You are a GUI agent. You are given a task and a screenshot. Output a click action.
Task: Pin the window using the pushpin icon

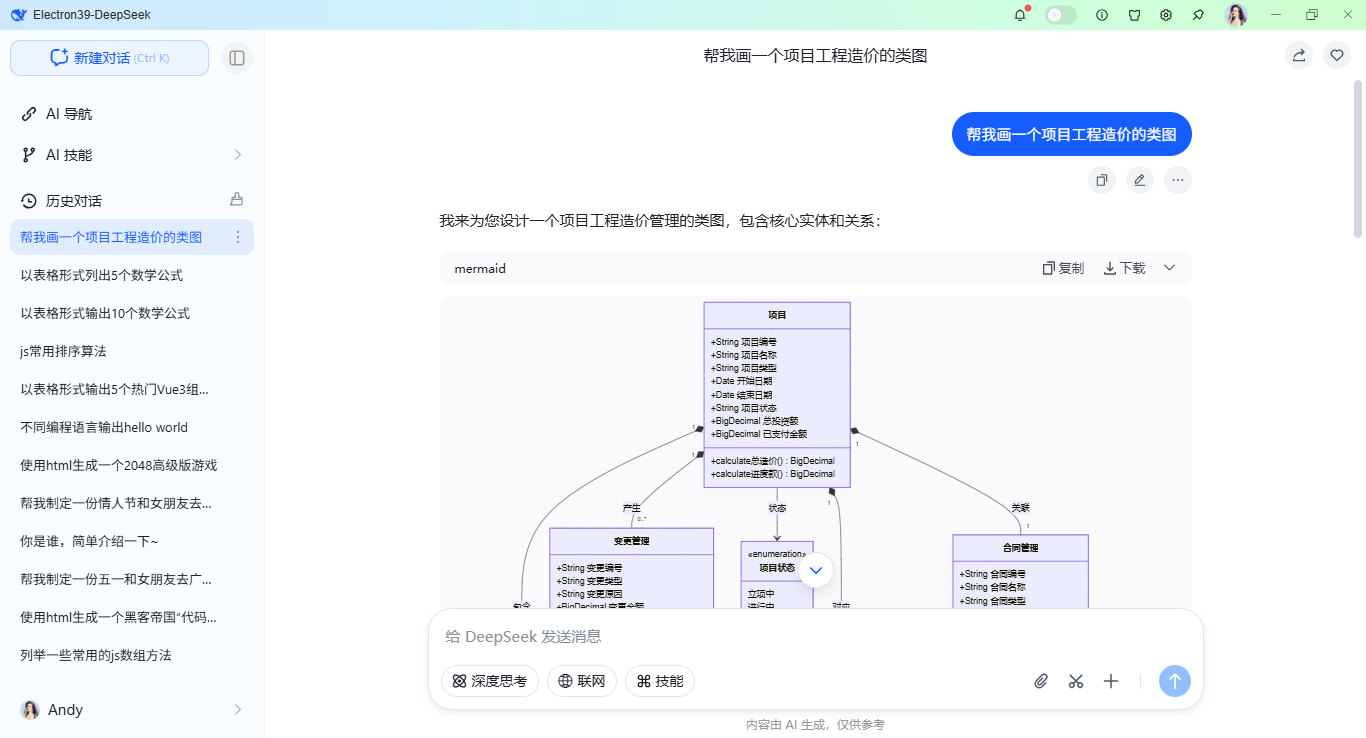coord(1198,15)
